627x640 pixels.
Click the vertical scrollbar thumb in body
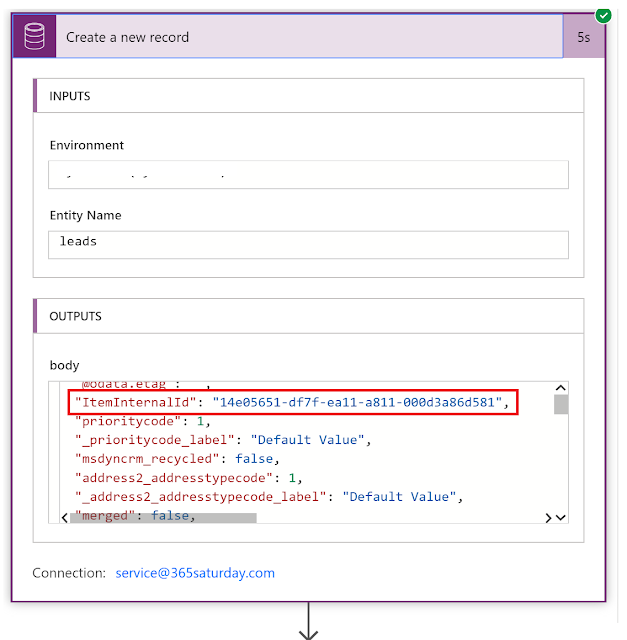(560, 404)
